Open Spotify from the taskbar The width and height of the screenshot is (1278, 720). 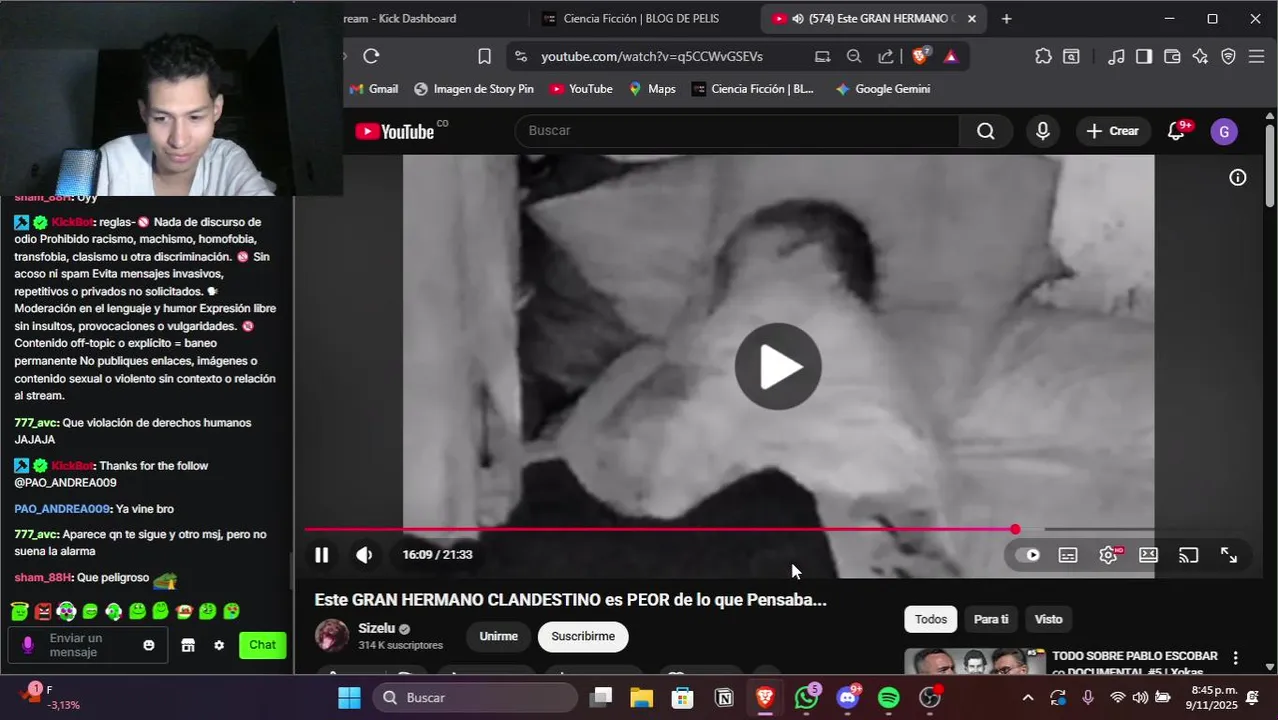click(x=888, y=697)
